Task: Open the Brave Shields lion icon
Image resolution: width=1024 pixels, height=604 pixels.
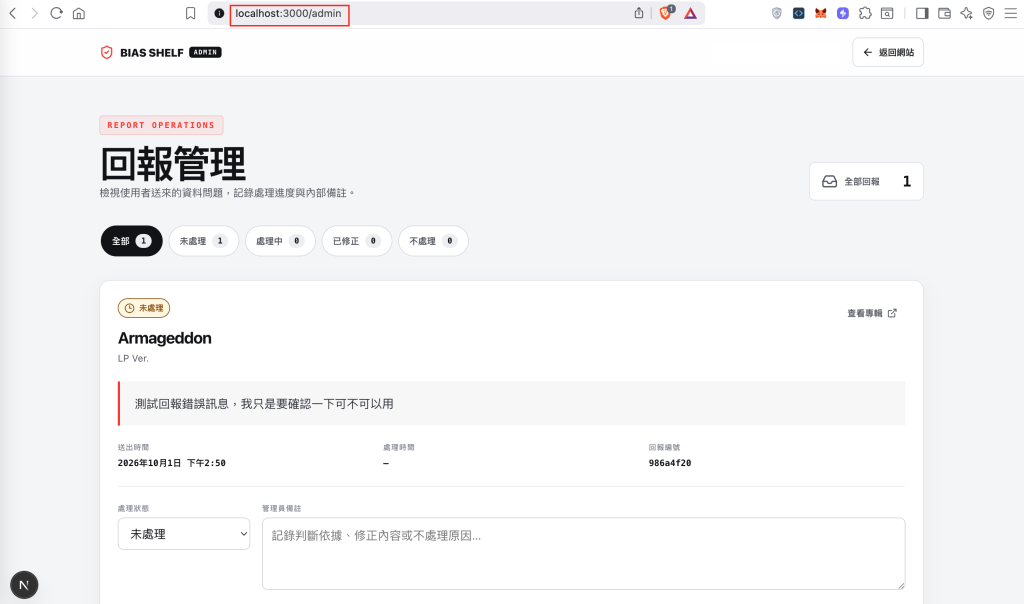Action: (x=665, y=13)
